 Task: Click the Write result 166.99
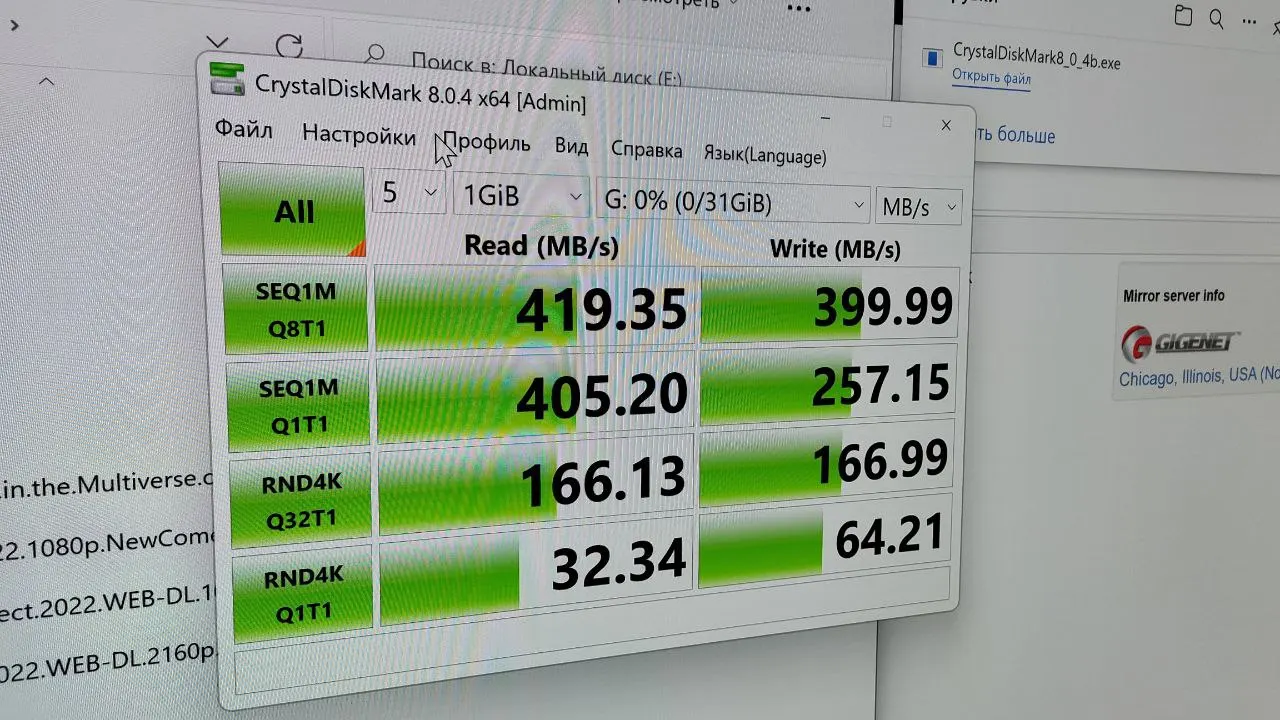coord(825,461)
